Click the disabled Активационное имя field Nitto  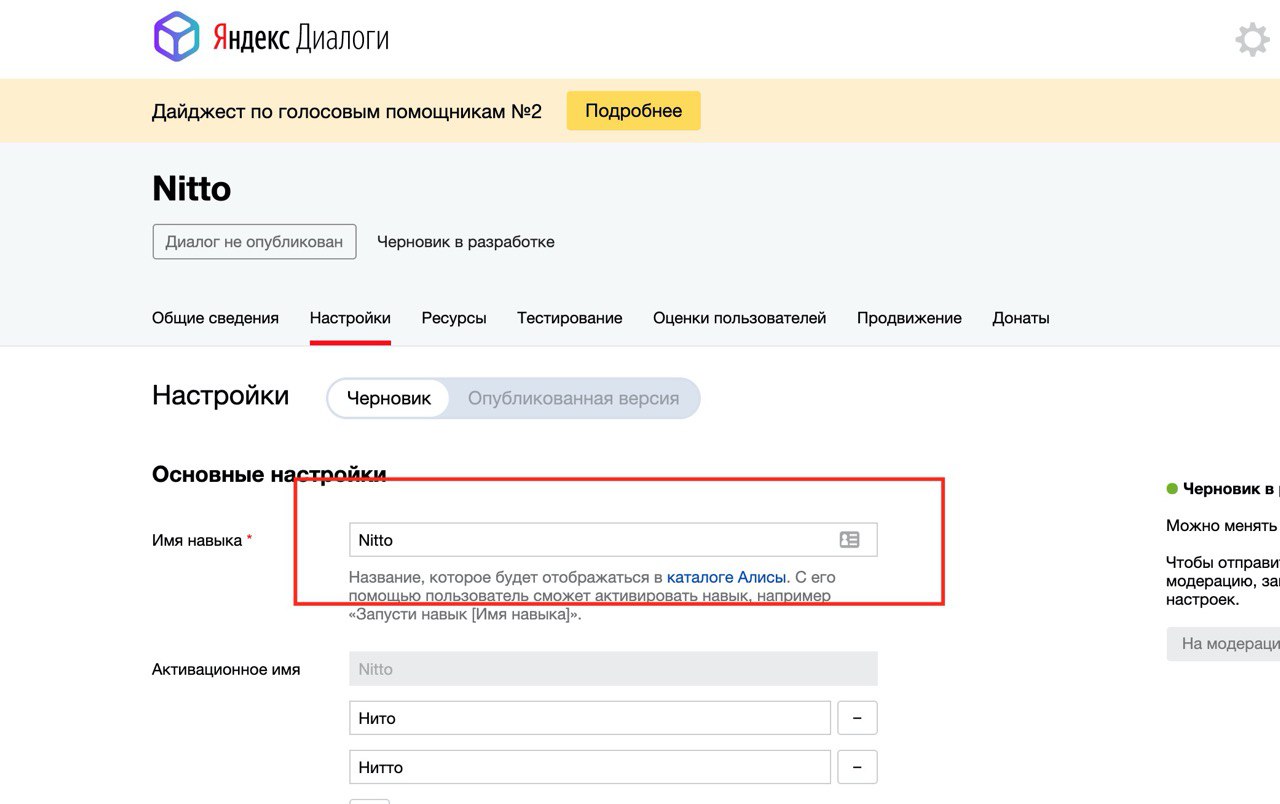[x=613, y=669]
